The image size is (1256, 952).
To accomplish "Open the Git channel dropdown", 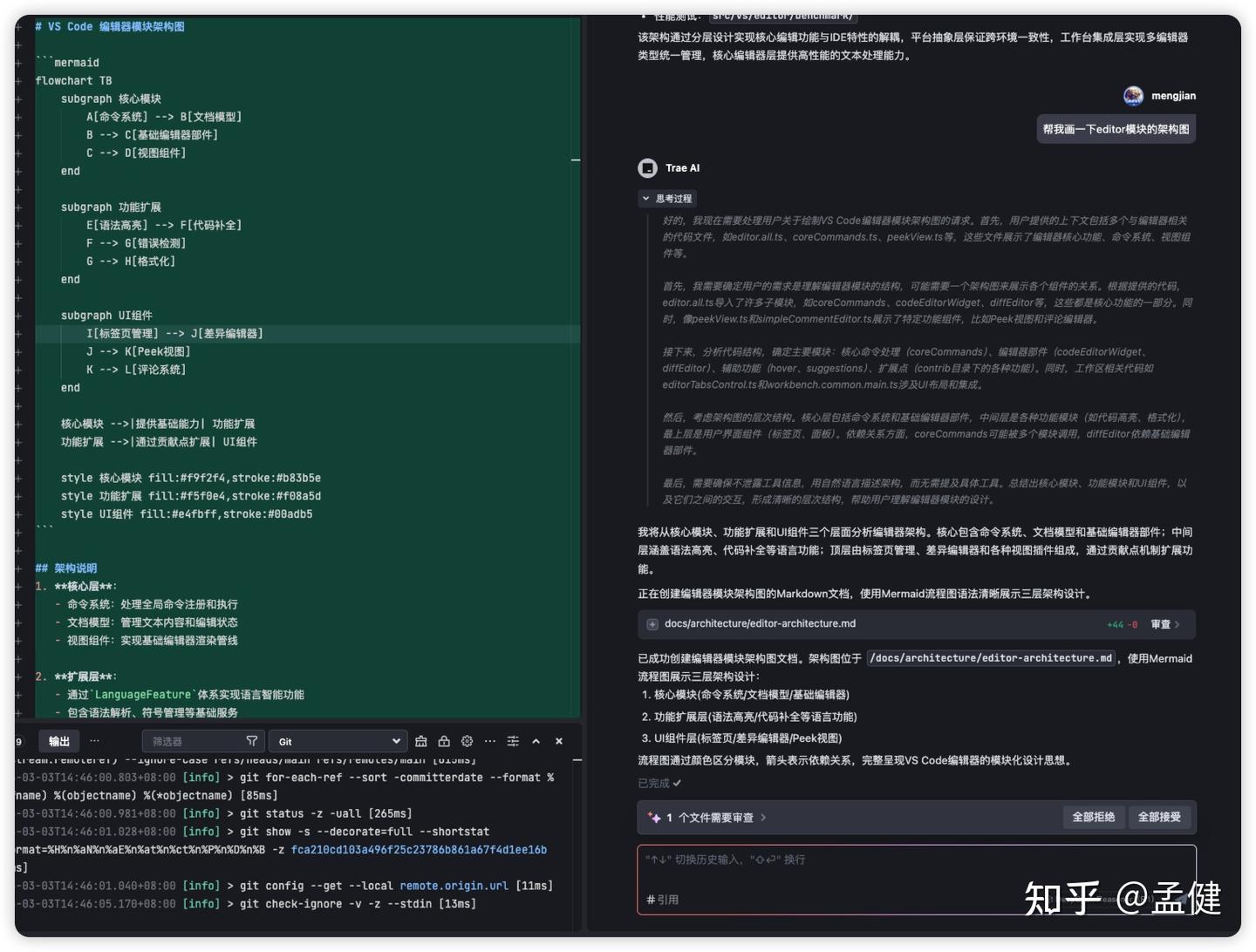I will (338, 740).
